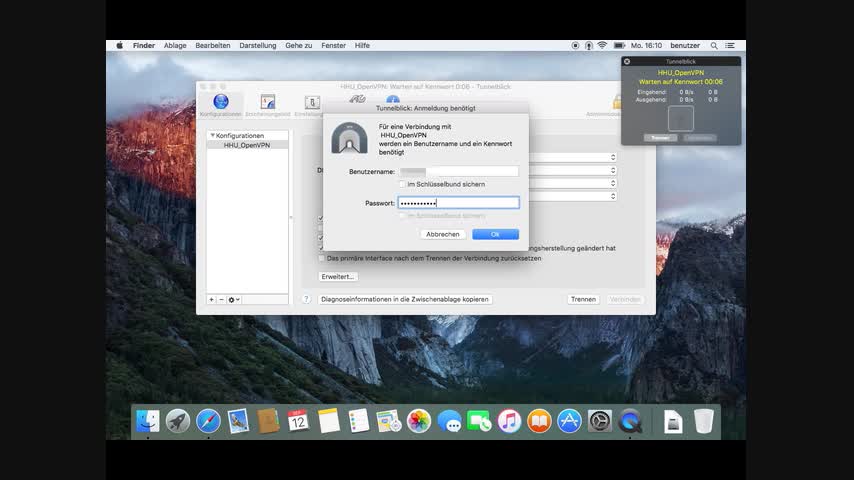
Task: Open the Ablage menu
Action: click(175, 45)
